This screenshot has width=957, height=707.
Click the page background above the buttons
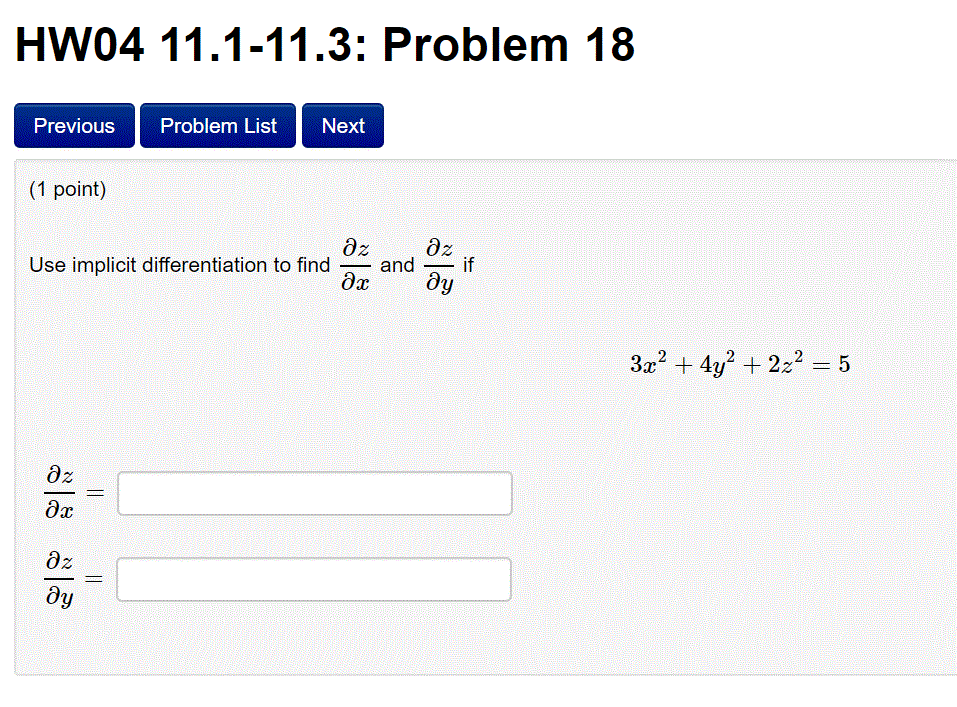600,90
